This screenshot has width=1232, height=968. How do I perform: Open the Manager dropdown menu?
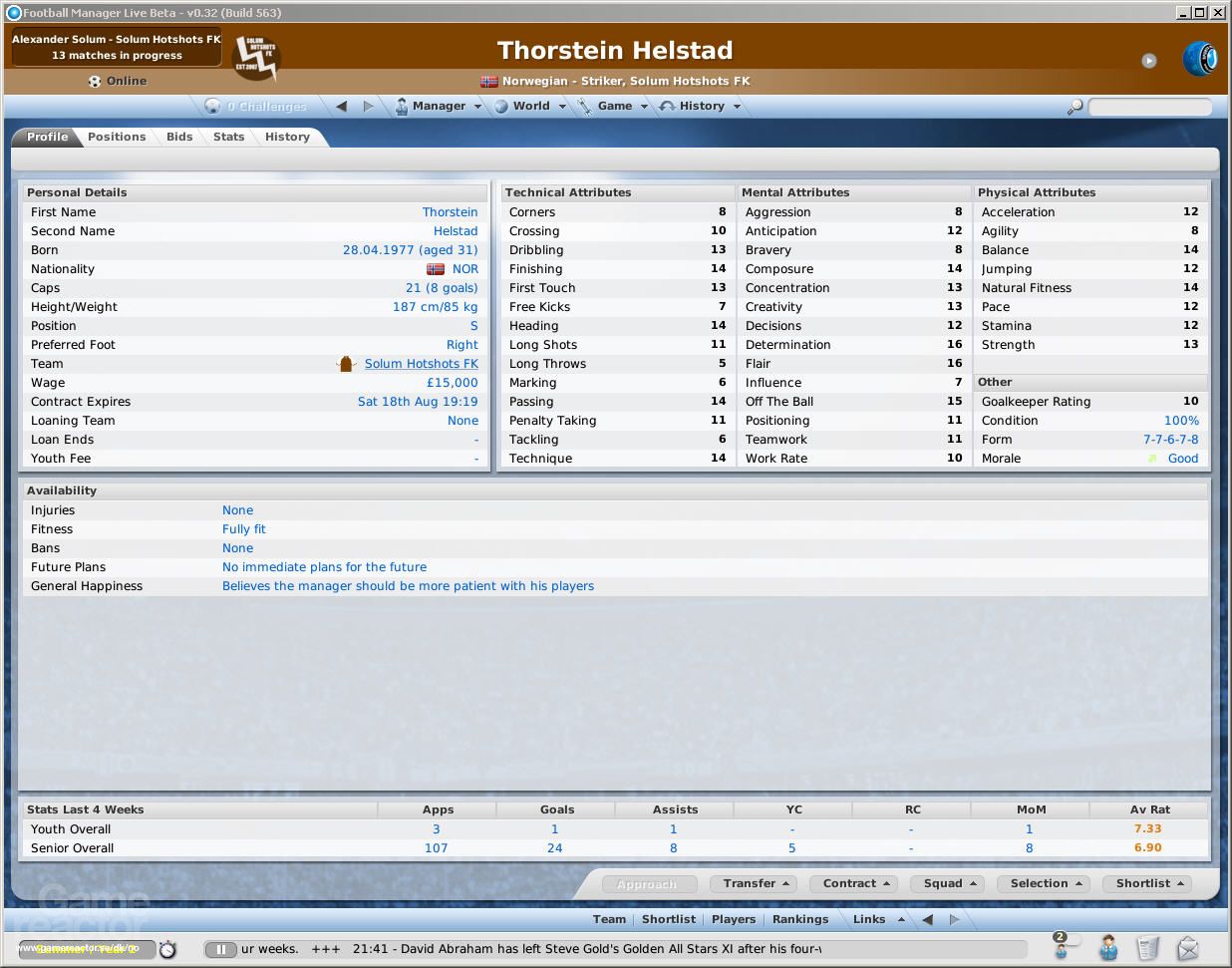439,106
